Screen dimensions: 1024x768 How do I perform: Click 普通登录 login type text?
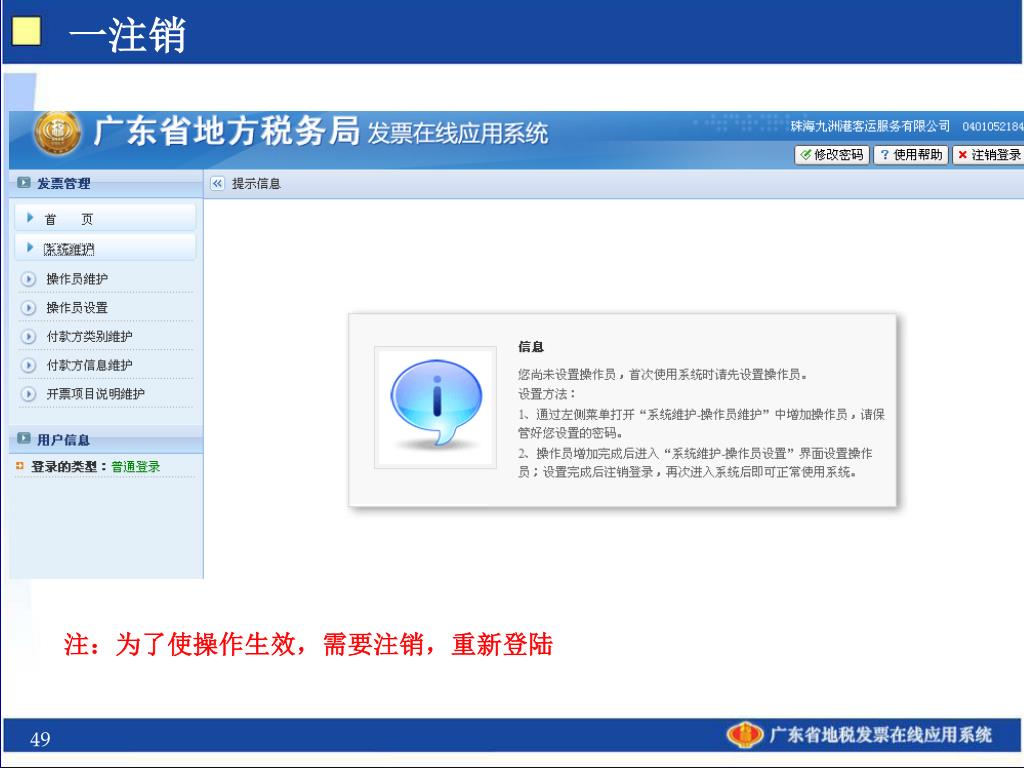tap(136, 466)
